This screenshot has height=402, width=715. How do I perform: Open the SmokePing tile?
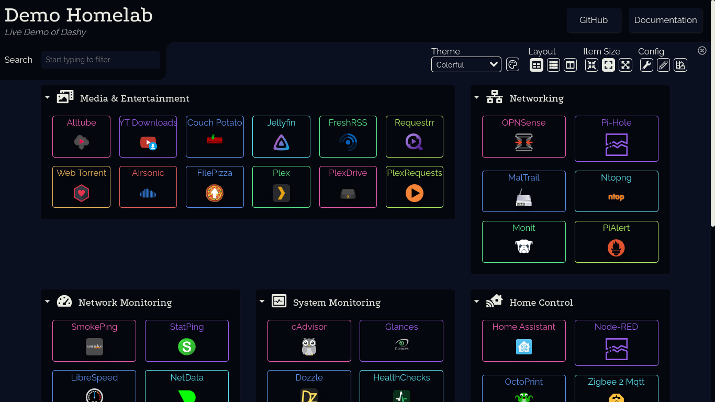pyautogui.click(x=94, y=340)
